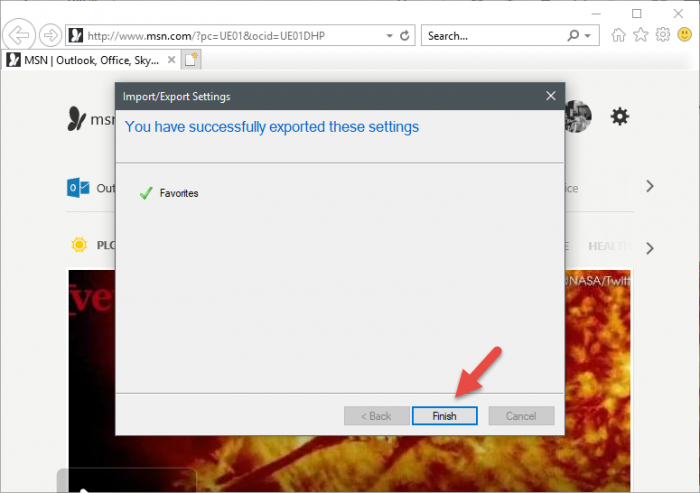
Task: Click the Cancel button in dialog
Action: 521,416
